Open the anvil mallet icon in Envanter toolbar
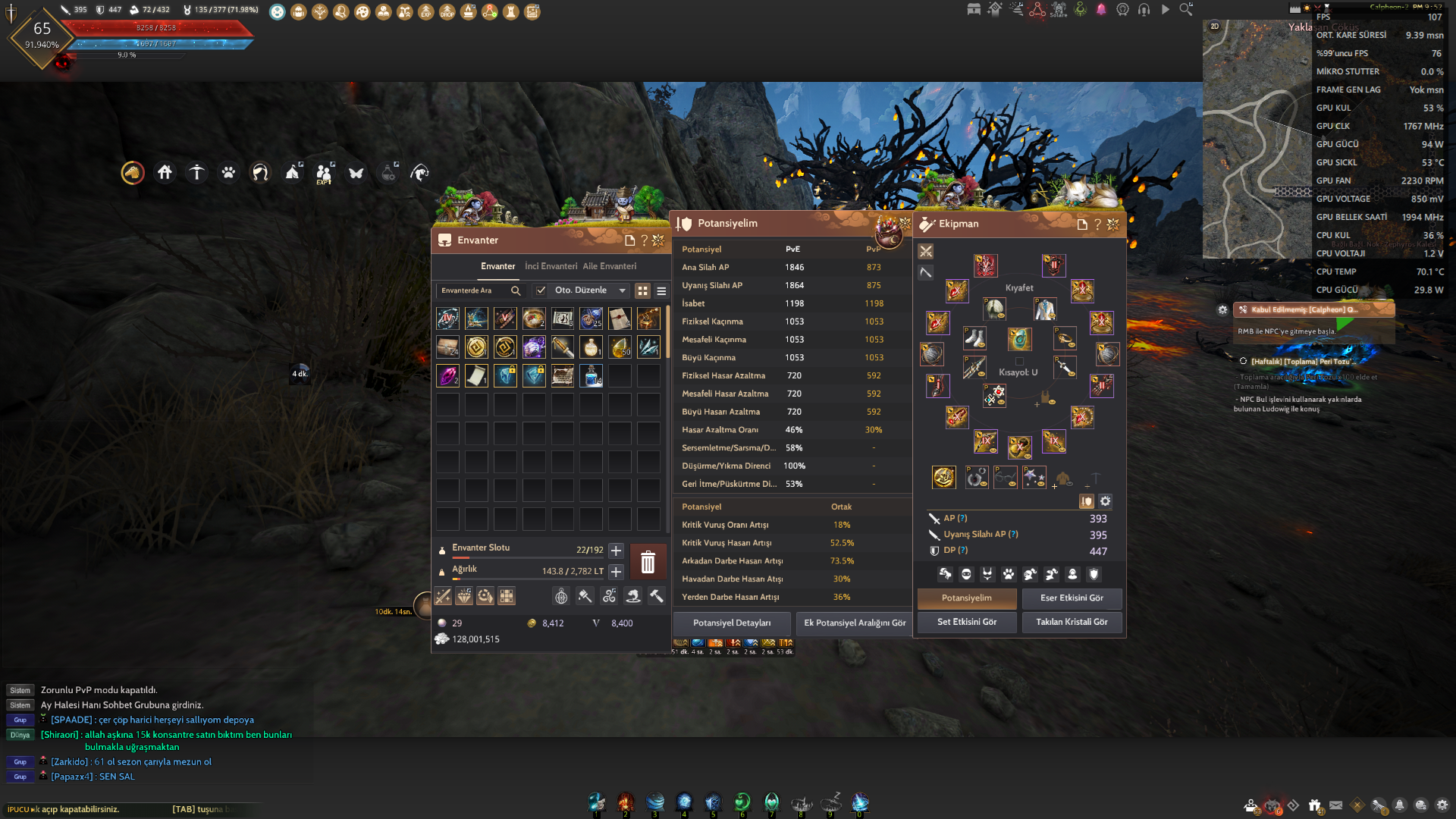Screen dimensions: 1456x819 click(x=585, y=596)
